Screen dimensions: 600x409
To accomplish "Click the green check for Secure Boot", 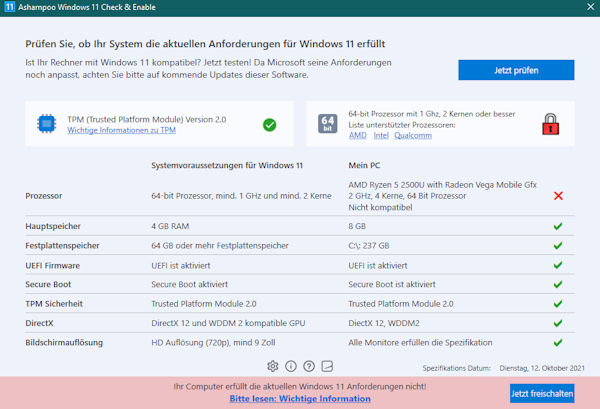I will click(558, 284).
